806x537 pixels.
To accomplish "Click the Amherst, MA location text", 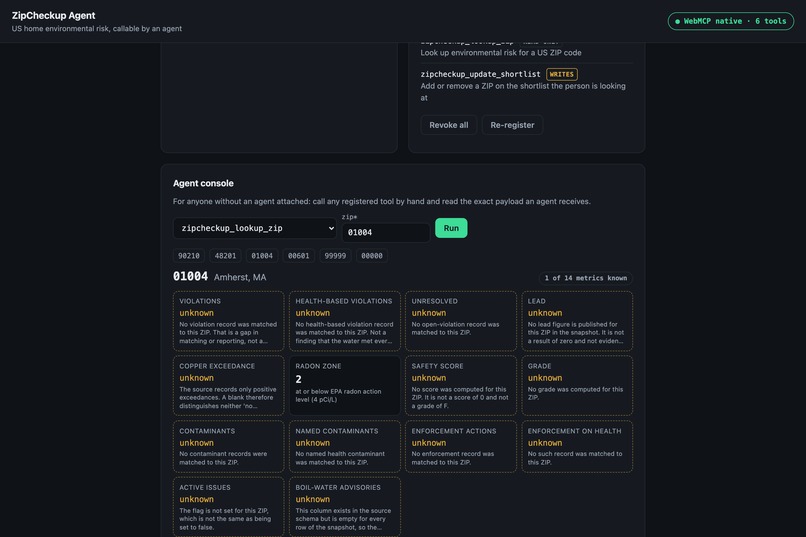I will [x=240, y=277].
